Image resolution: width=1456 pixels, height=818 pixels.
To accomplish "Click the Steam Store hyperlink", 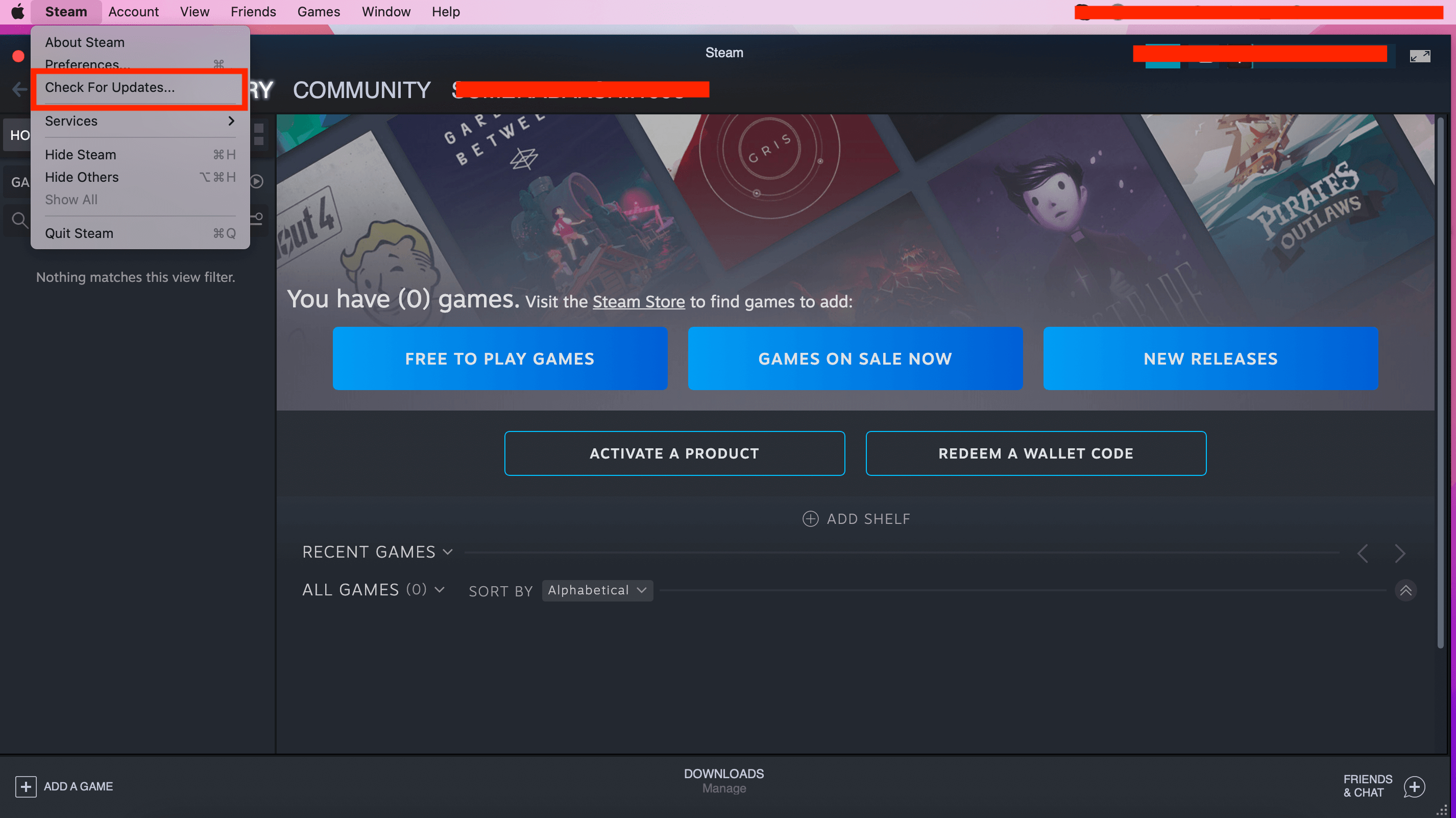I will pyautogui.click(x=638, y=301).
